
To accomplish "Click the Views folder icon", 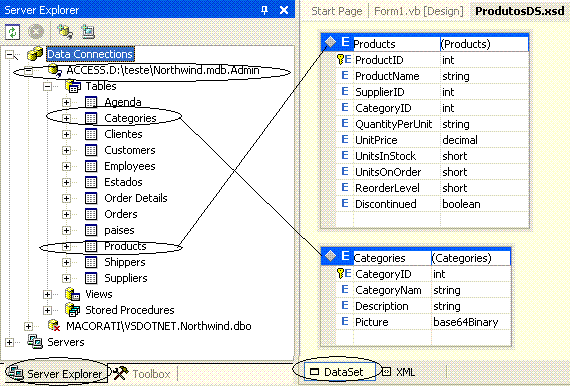I will click(73, 294).
